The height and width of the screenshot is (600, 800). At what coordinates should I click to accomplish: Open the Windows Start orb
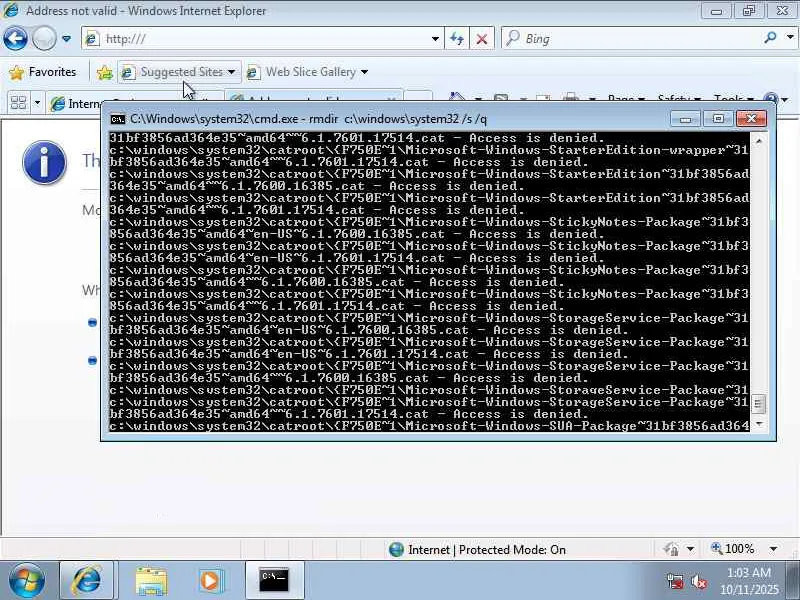27,580
